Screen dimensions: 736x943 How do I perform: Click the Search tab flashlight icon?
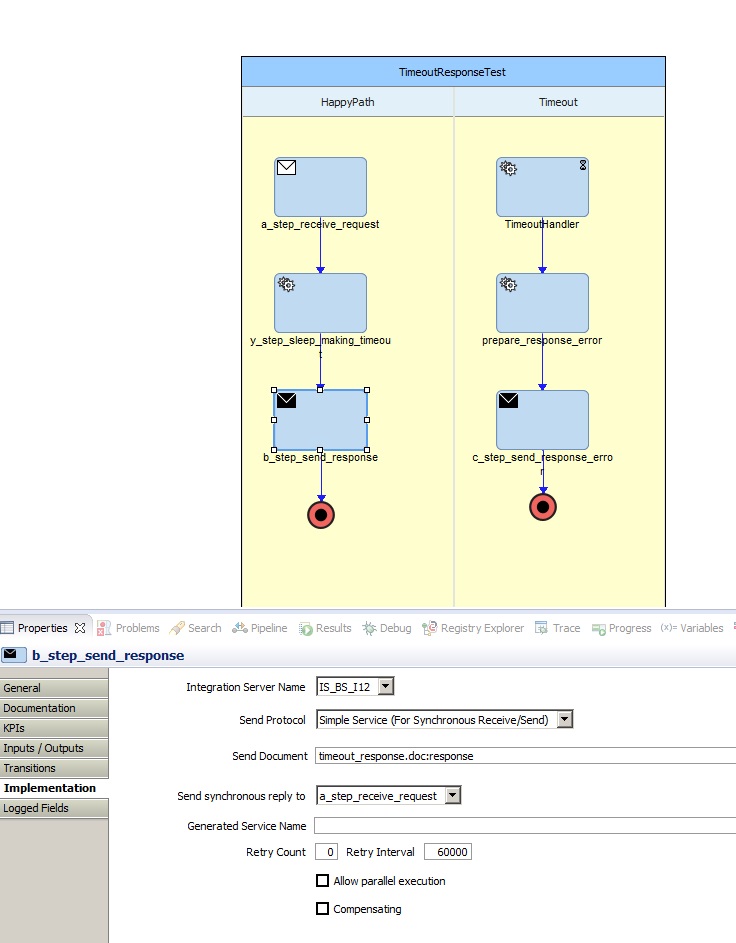coord(177,628)
